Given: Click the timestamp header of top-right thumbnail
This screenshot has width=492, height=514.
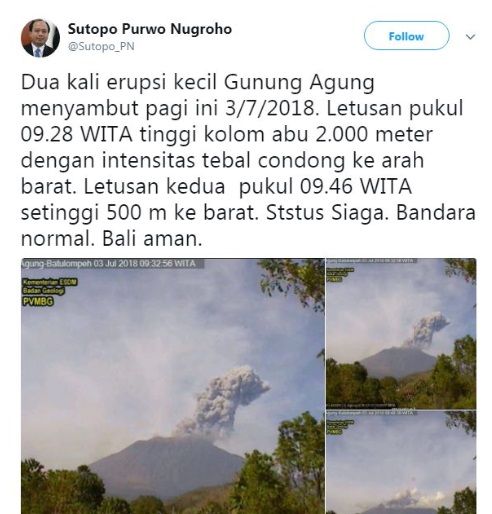Looking at the screenshot, I should (x=371, y=261).
